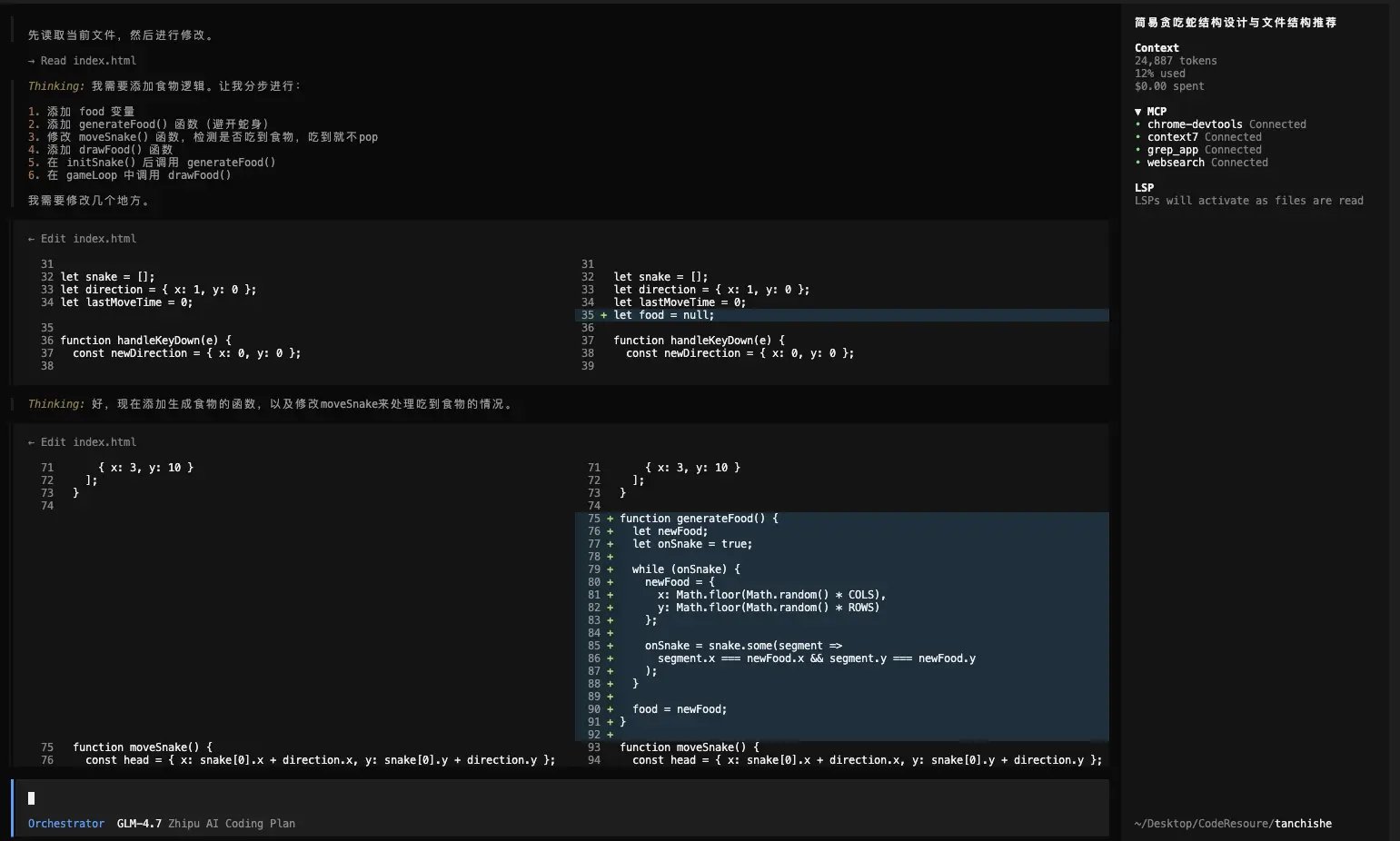Click the arrow icon of Edit index.html above let food diff
Image resolution: width=1400 pixels, height=841 pixels.
point(31,239)
